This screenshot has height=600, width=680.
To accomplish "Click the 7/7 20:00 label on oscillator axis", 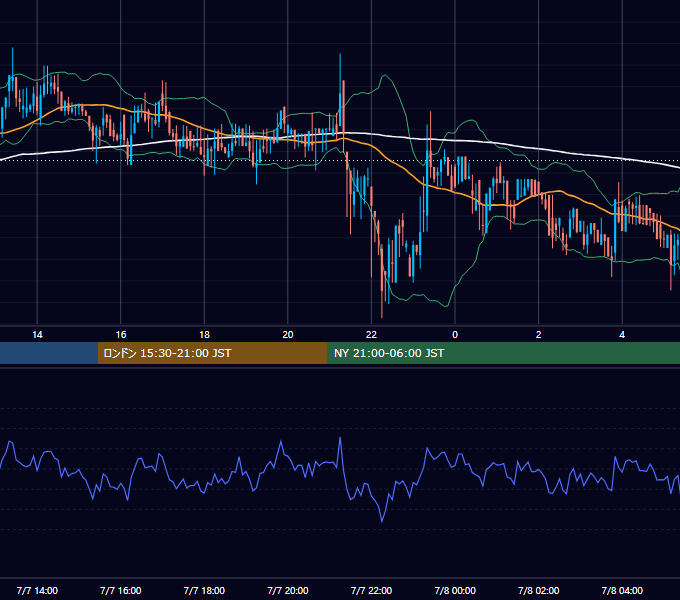I will click(x=288, y=590).
